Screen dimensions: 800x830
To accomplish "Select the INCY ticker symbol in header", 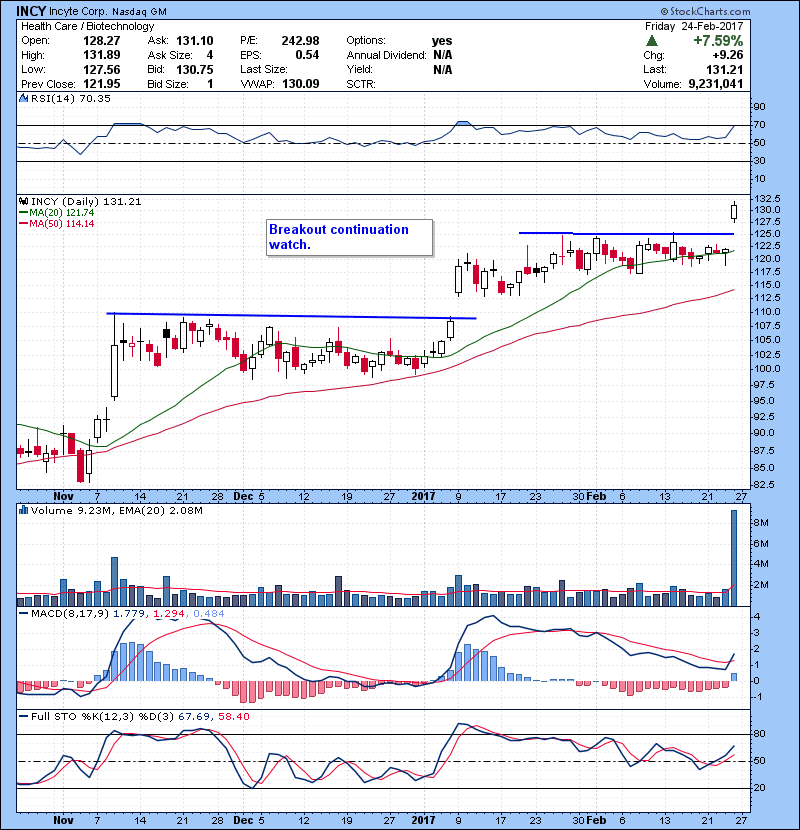I will pyautogui.click(x=31, y=11).
